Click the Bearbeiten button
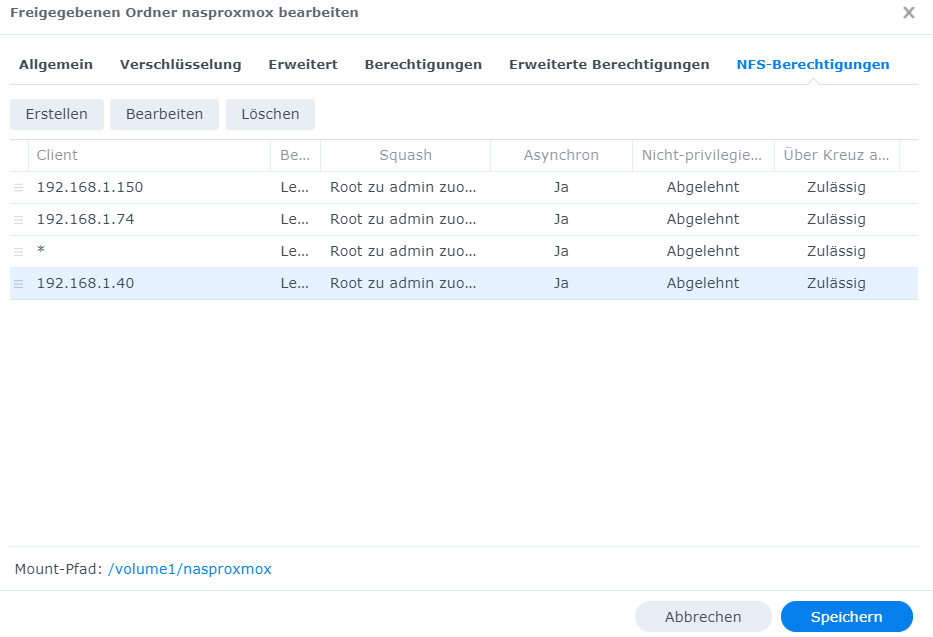The height and width of the screenshot is (637, 933). point(164,114)
